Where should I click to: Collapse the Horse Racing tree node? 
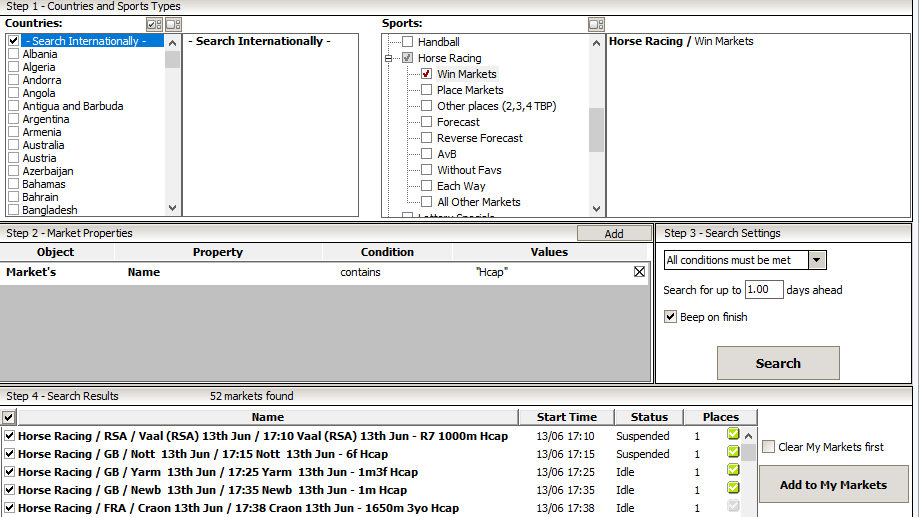(x=388, y=58)
